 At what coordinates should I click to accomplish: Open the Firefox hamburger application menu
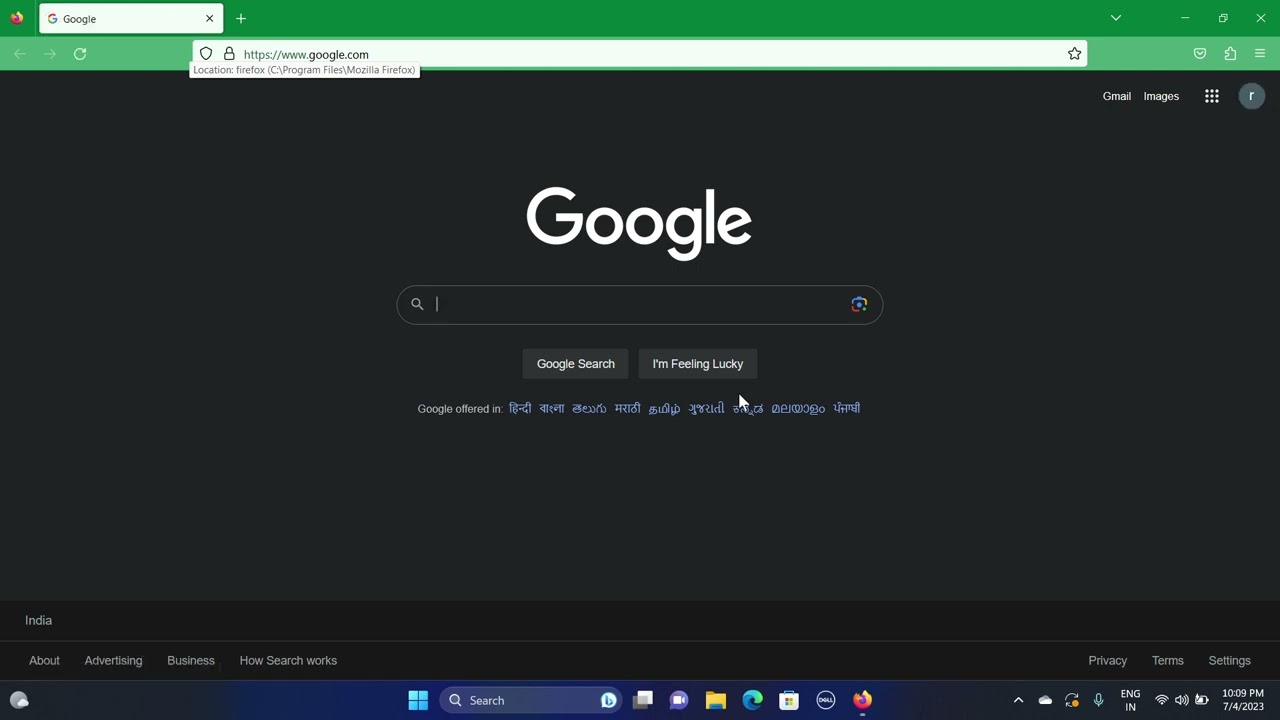[x=1260, y=54]
